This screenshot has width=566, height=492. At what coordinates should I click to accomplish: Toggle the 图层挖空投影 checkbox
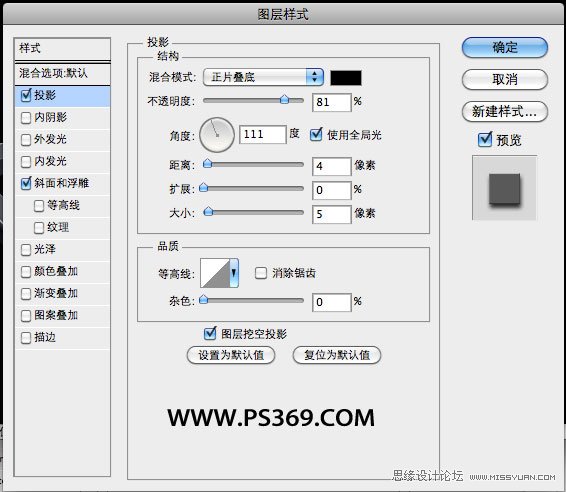click(x=210, y=333)
